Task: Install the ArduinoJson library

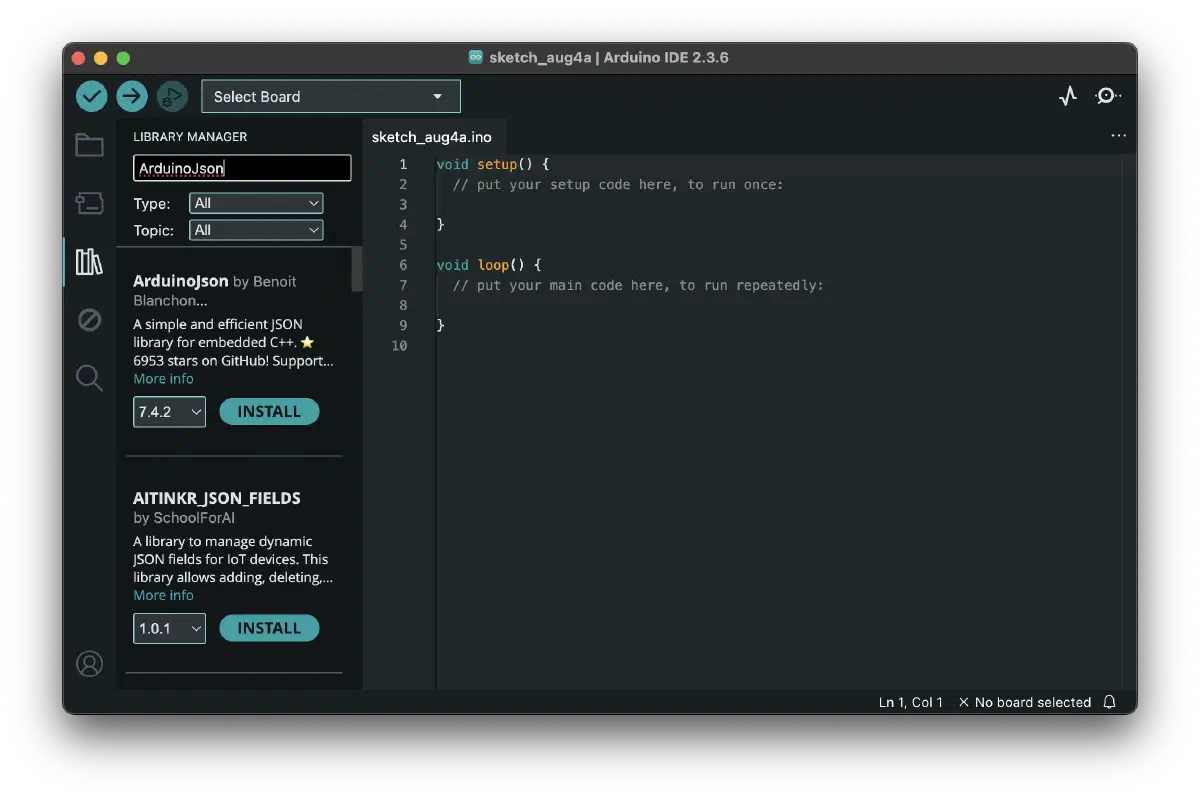Action: pyautogui.click(x=269, y=411)
